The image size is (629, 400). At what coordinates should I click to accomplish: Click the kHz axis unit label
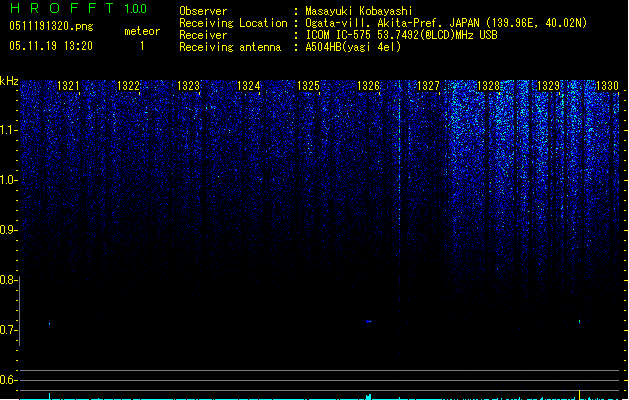click(x=9, y=81)
